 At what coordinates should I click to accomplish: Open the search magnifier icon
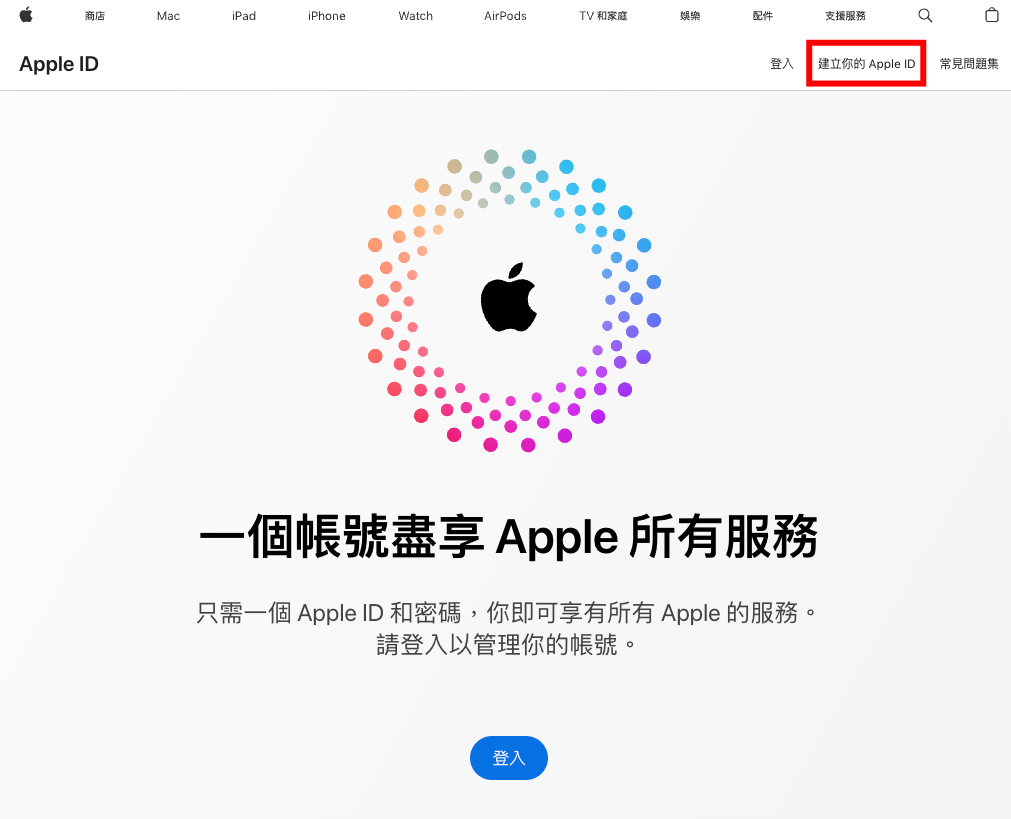click(x=925, y=15)
